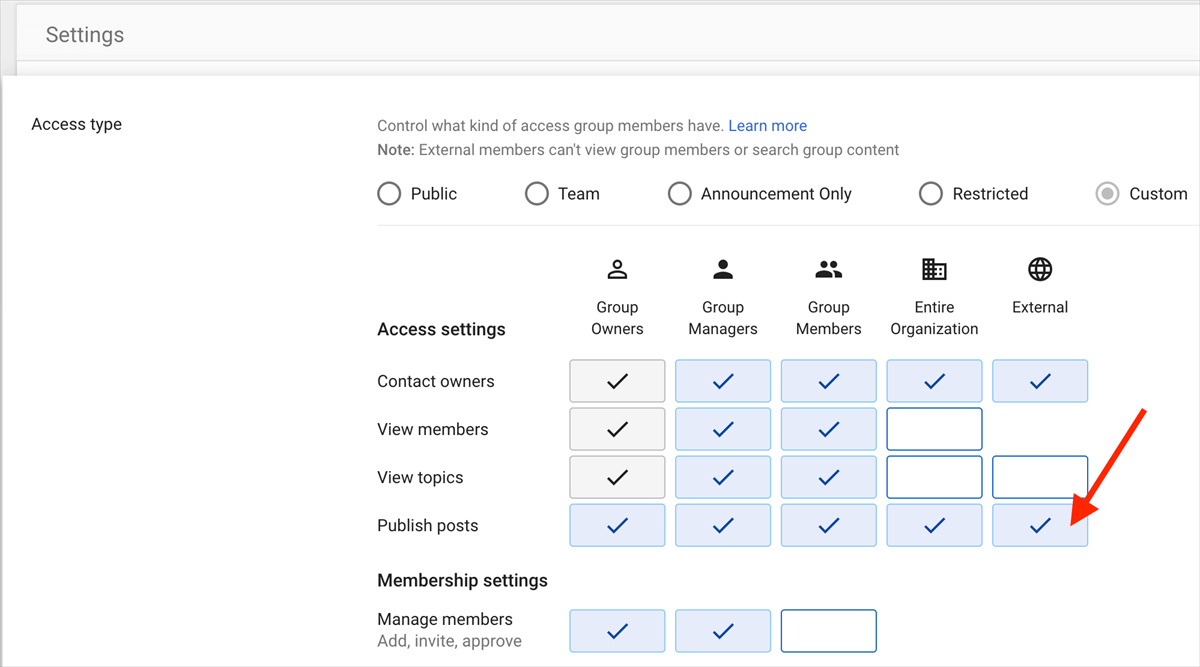The height and width of the screenshot is (667, 1200).
Task: Click the Entire Organization building icon
Action: click(x=934, y=269)
